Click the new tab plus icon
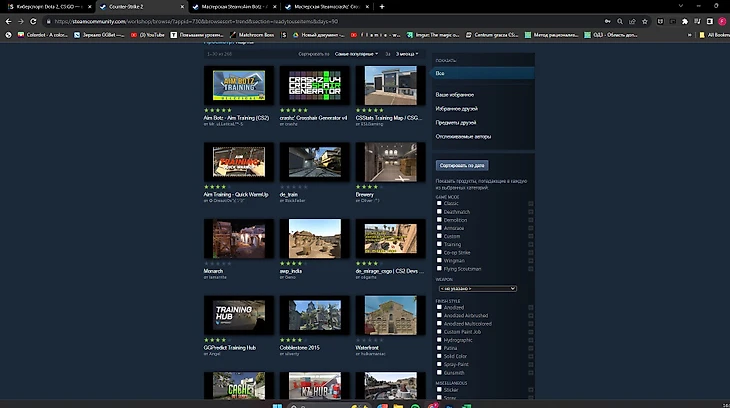Screen dimensions: 730x408 pos(381,7)
